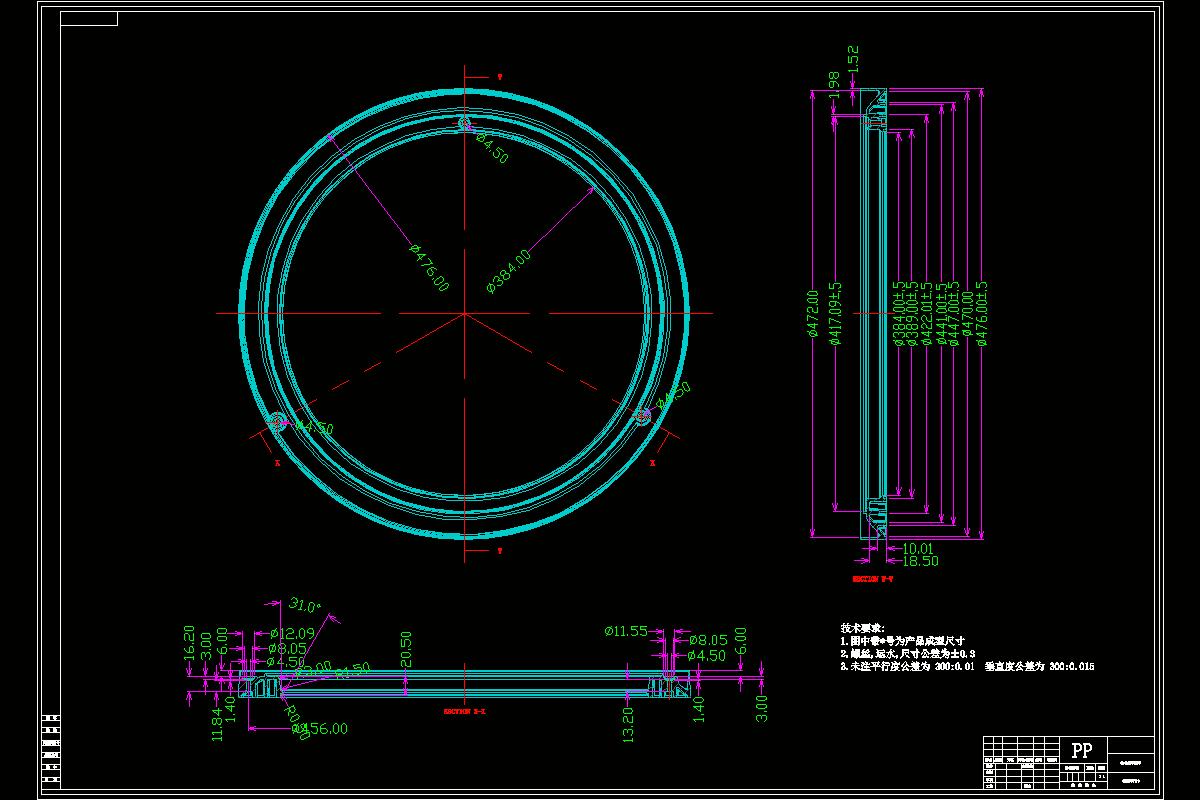Click the ø472.00 dimension in side section

(813, 315)
